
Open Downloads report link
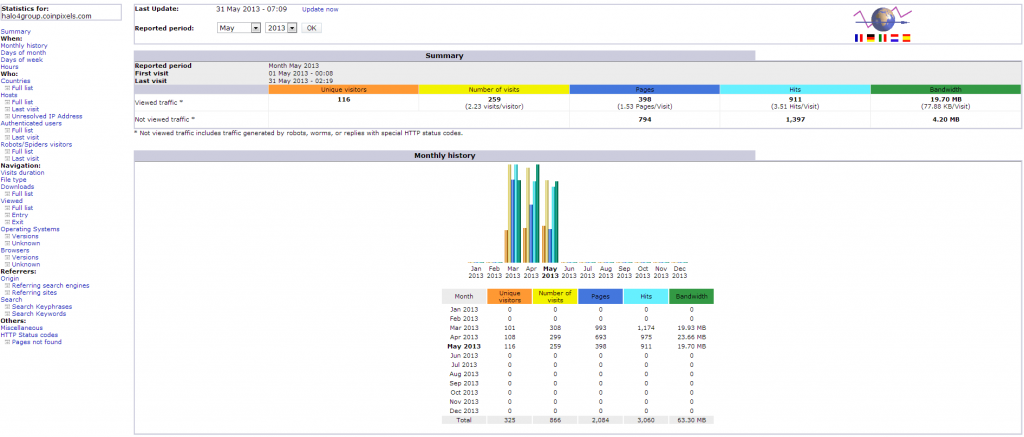point(17,187)
